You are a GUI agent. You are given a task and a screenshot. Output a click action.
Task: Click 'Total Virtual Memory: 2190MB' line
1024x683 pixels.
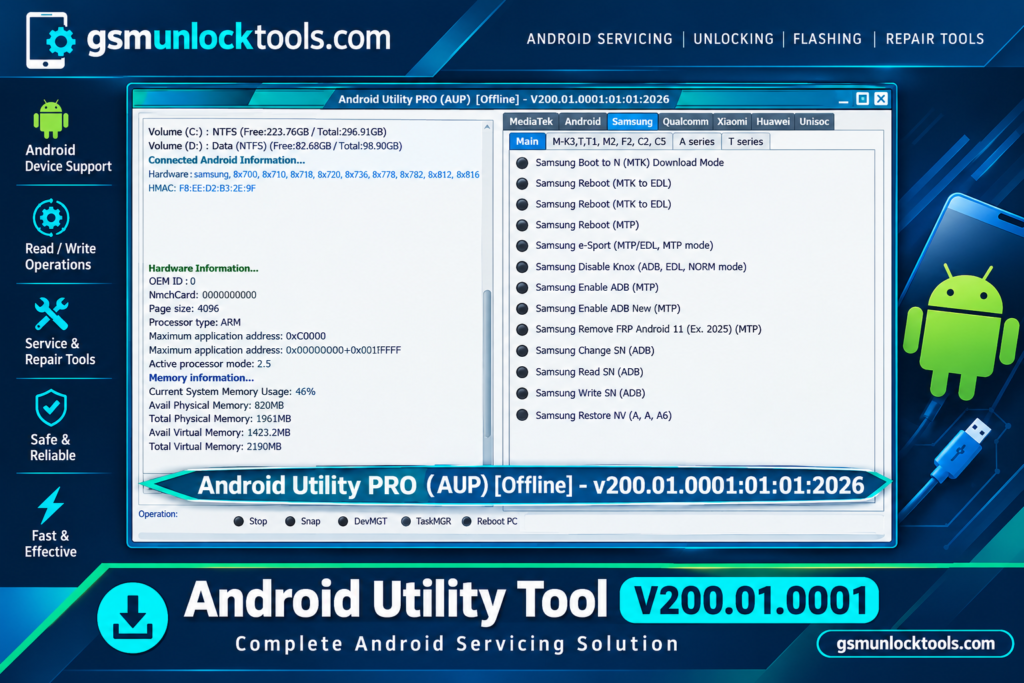[x=215, y=447]
